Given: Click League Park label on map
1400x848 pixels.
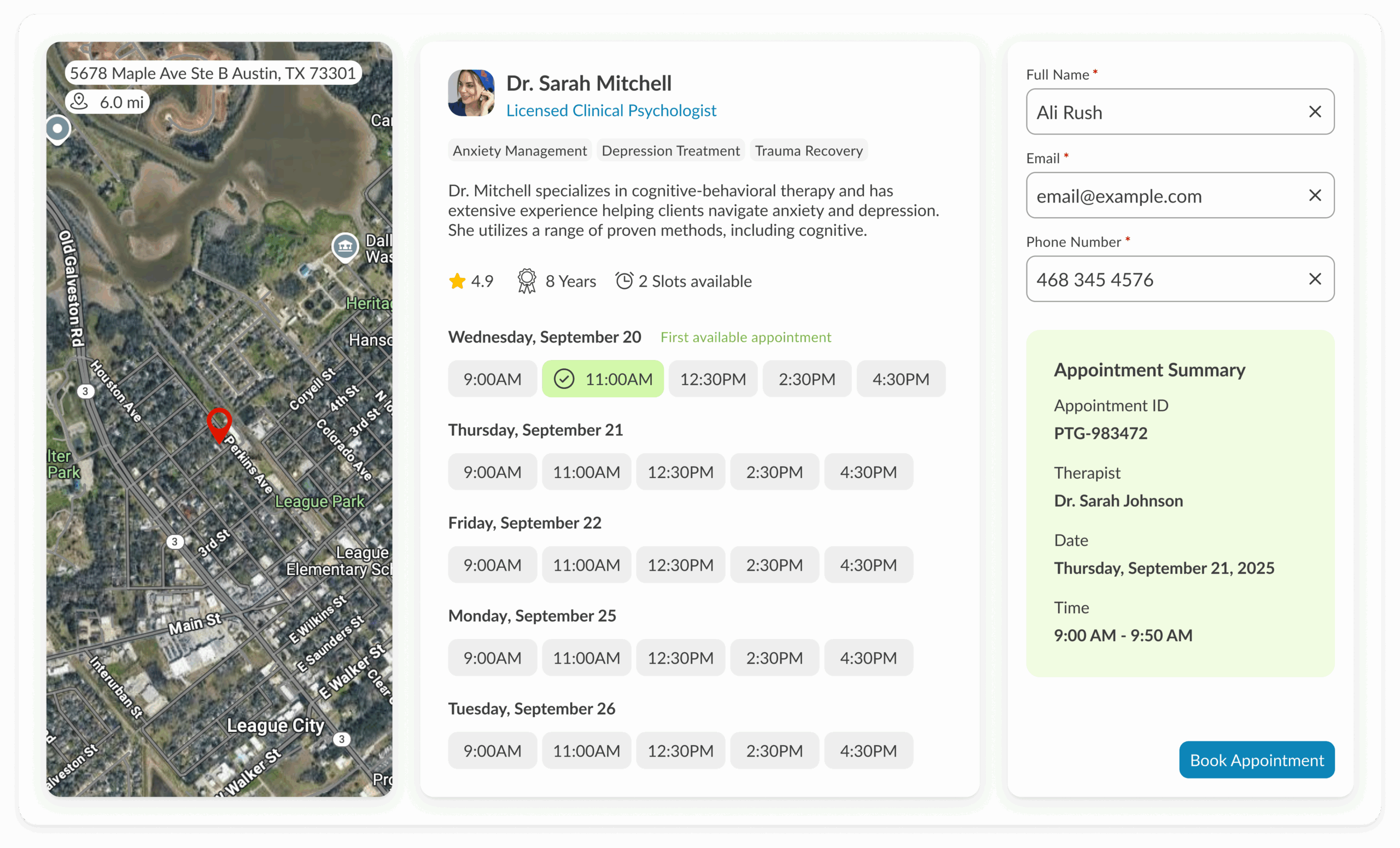Looking at the screenshot, I should [319, 501].
